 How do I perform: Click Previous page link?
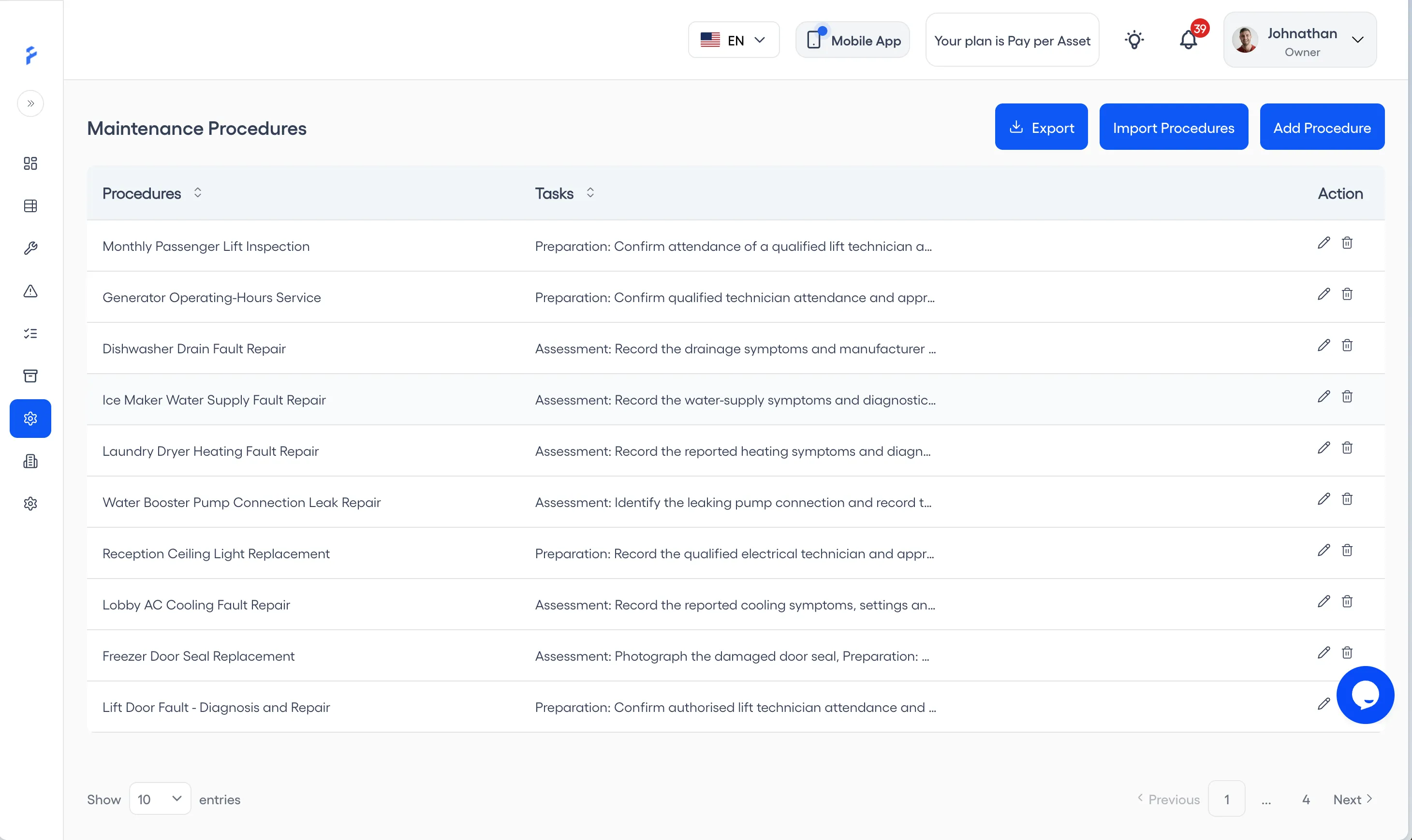pyautogui.click(x=1169, y=799)
